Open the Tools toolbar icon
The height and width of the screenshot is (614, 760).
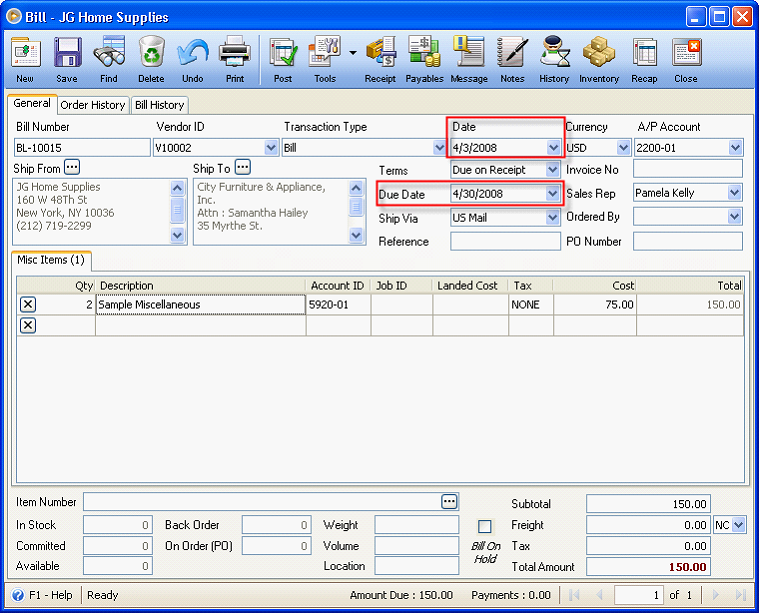324,52
